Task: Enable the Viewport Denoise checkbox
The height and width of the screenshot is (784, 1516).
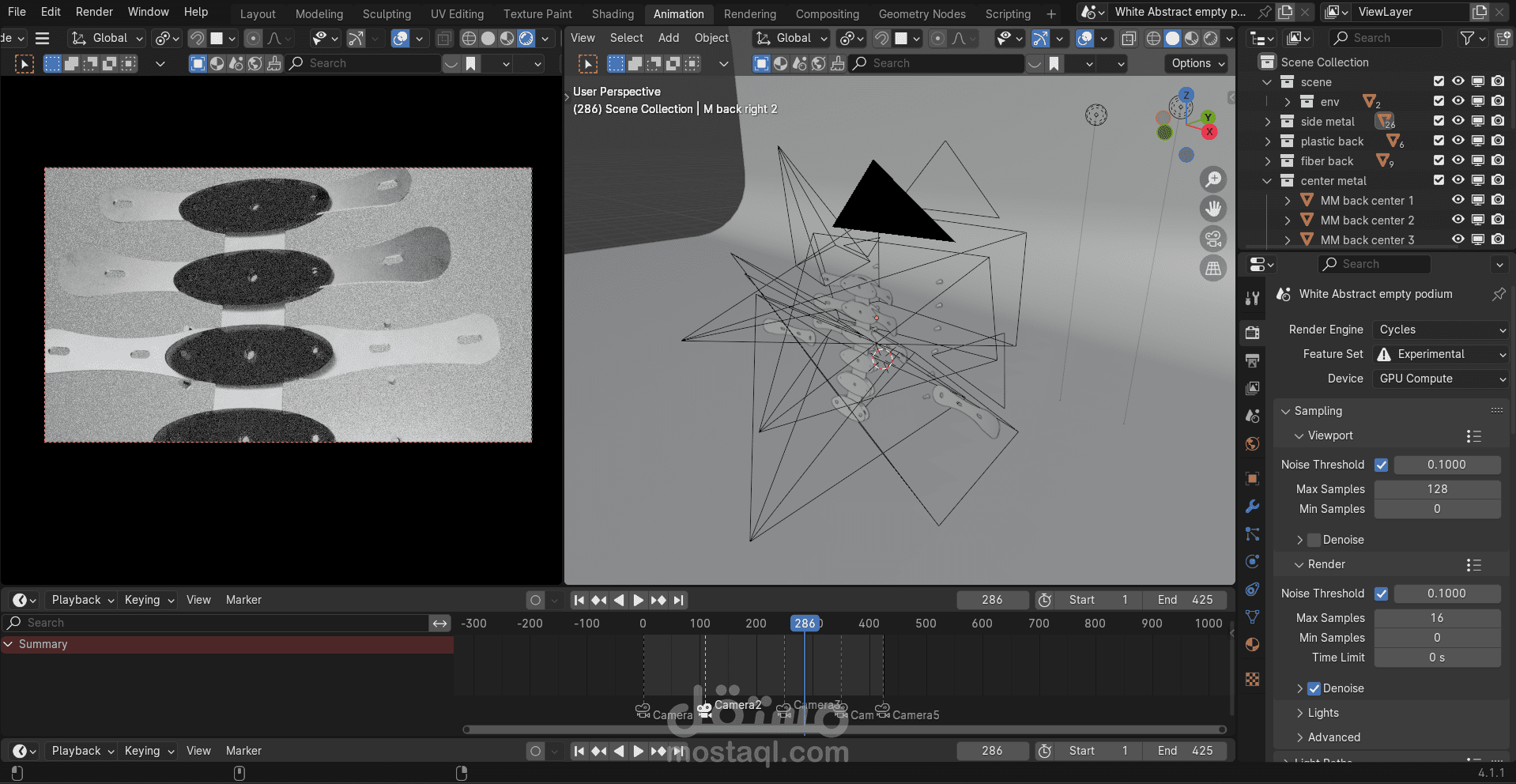Action: [1314, 540]
